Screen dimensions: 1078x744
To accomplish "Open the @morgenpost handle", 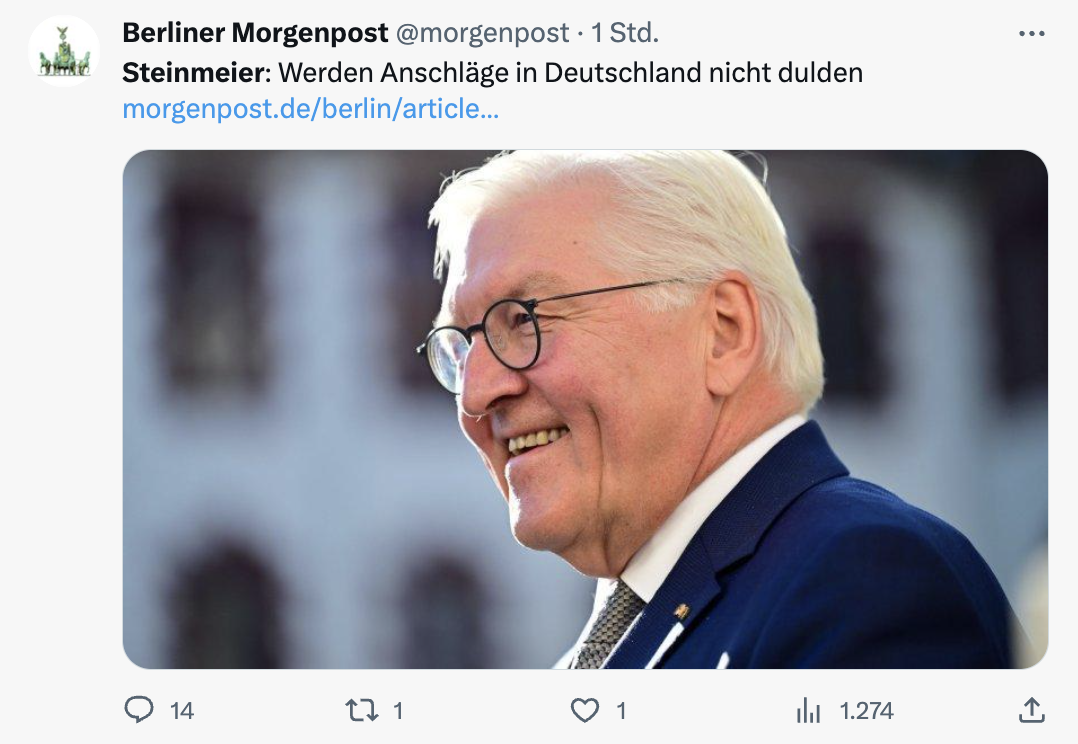I will pos(483,32).
